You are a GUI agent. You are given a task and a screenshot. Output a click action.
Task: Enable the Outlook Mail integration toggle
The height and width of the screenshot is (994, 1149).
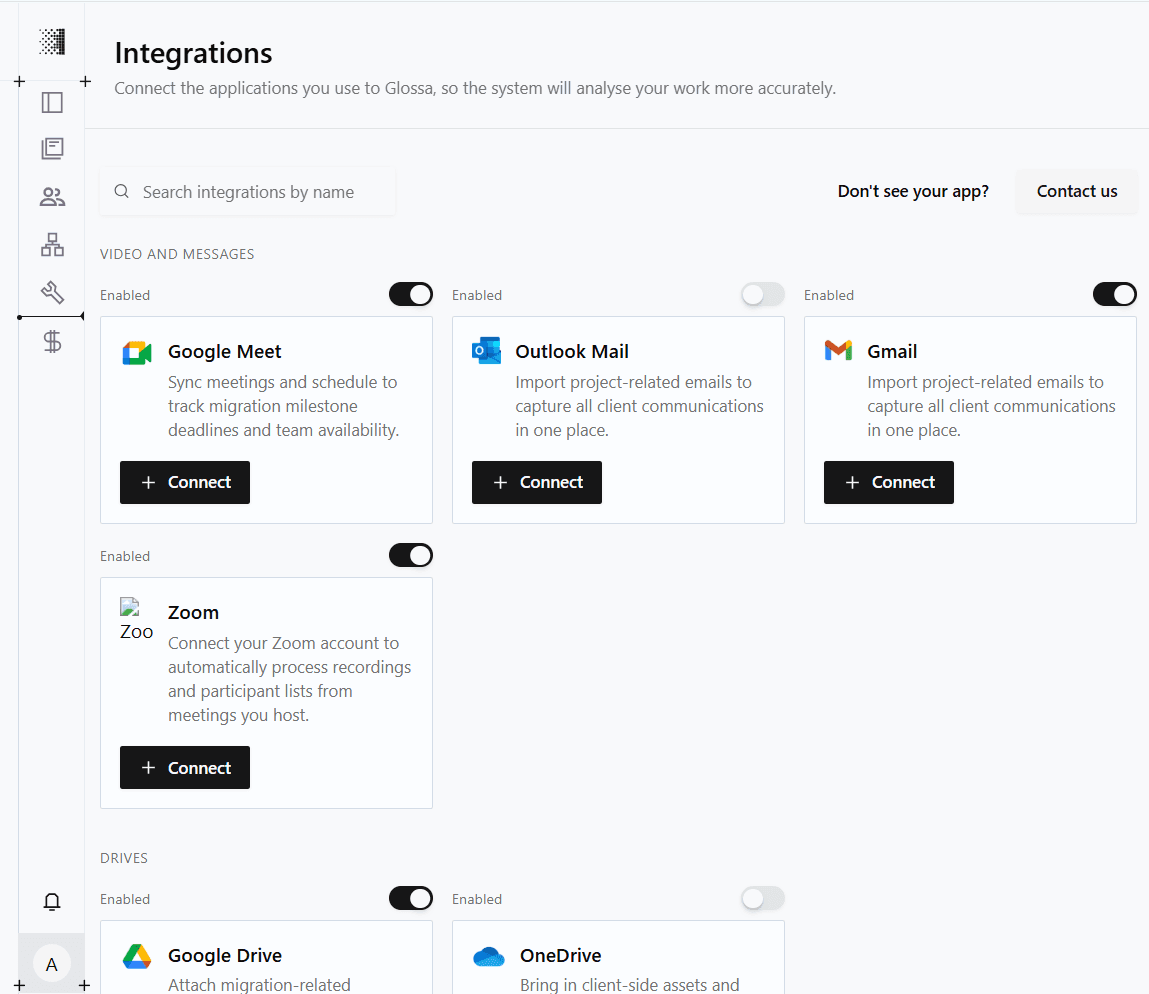(762, 294)
